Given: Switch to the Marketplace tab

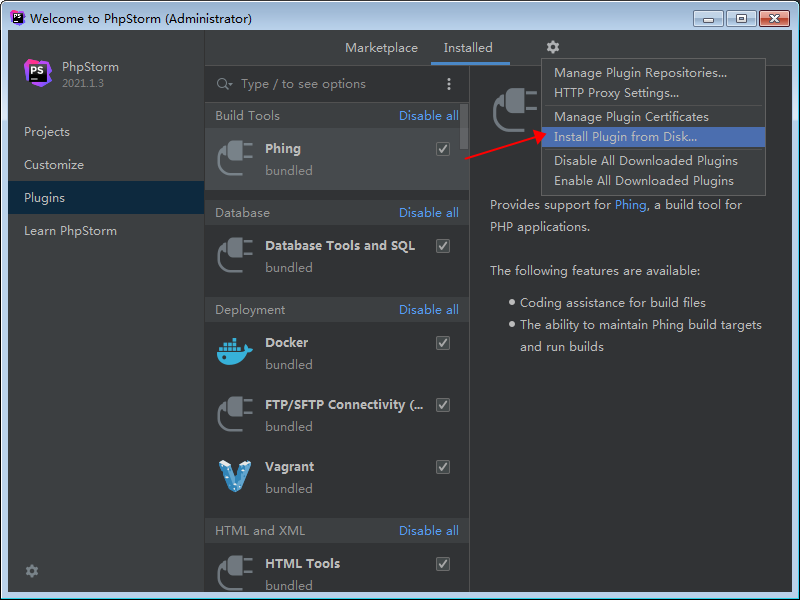Looking at the screenshot, I should [381, 48].
